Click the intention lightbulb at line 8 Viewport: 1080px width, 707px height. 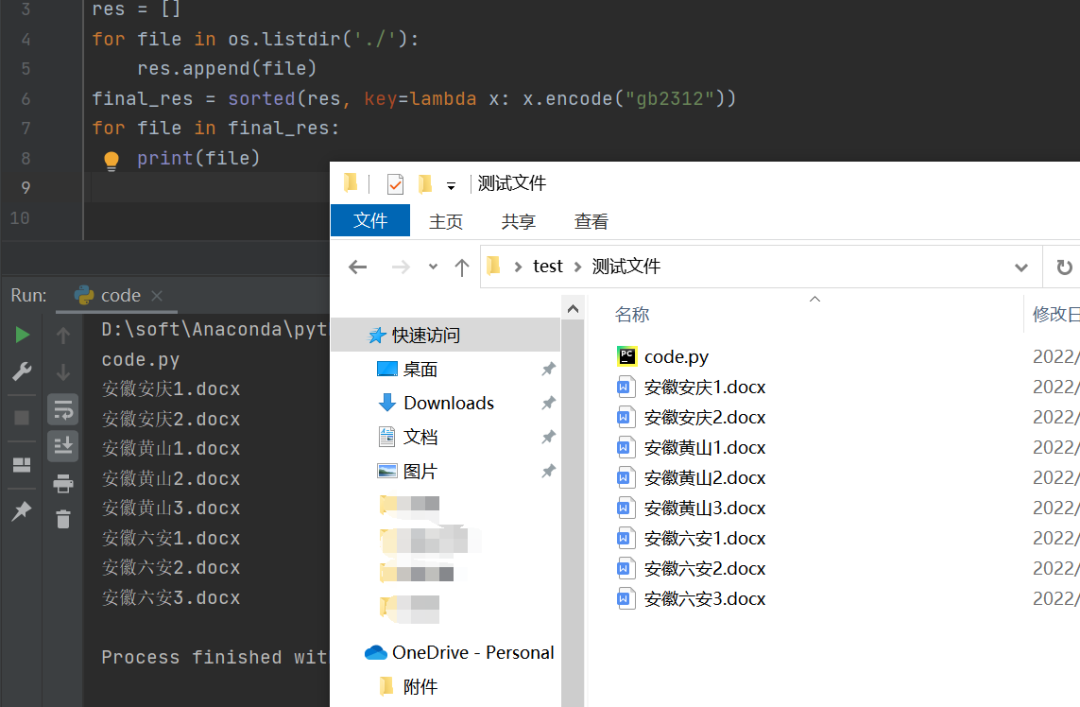[x=111, y=160]
